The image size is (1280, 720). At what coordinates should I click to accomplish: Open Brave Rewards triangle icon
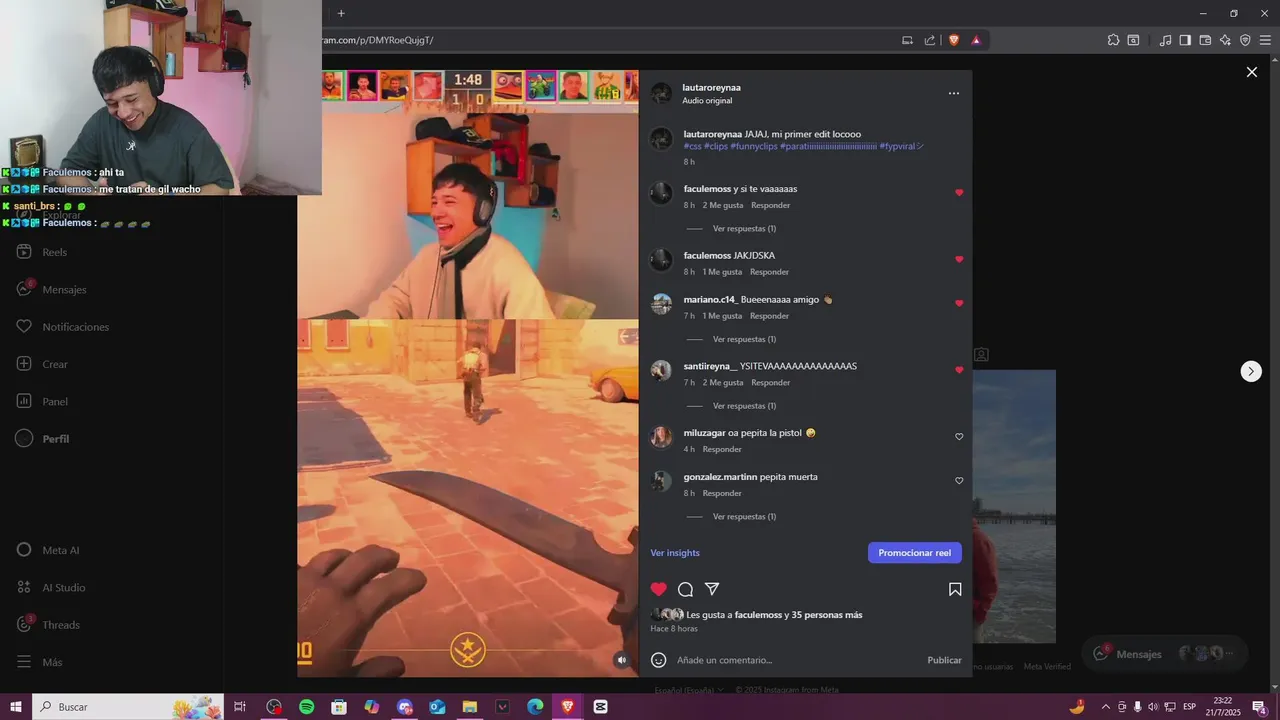click(x=976, y=40)
